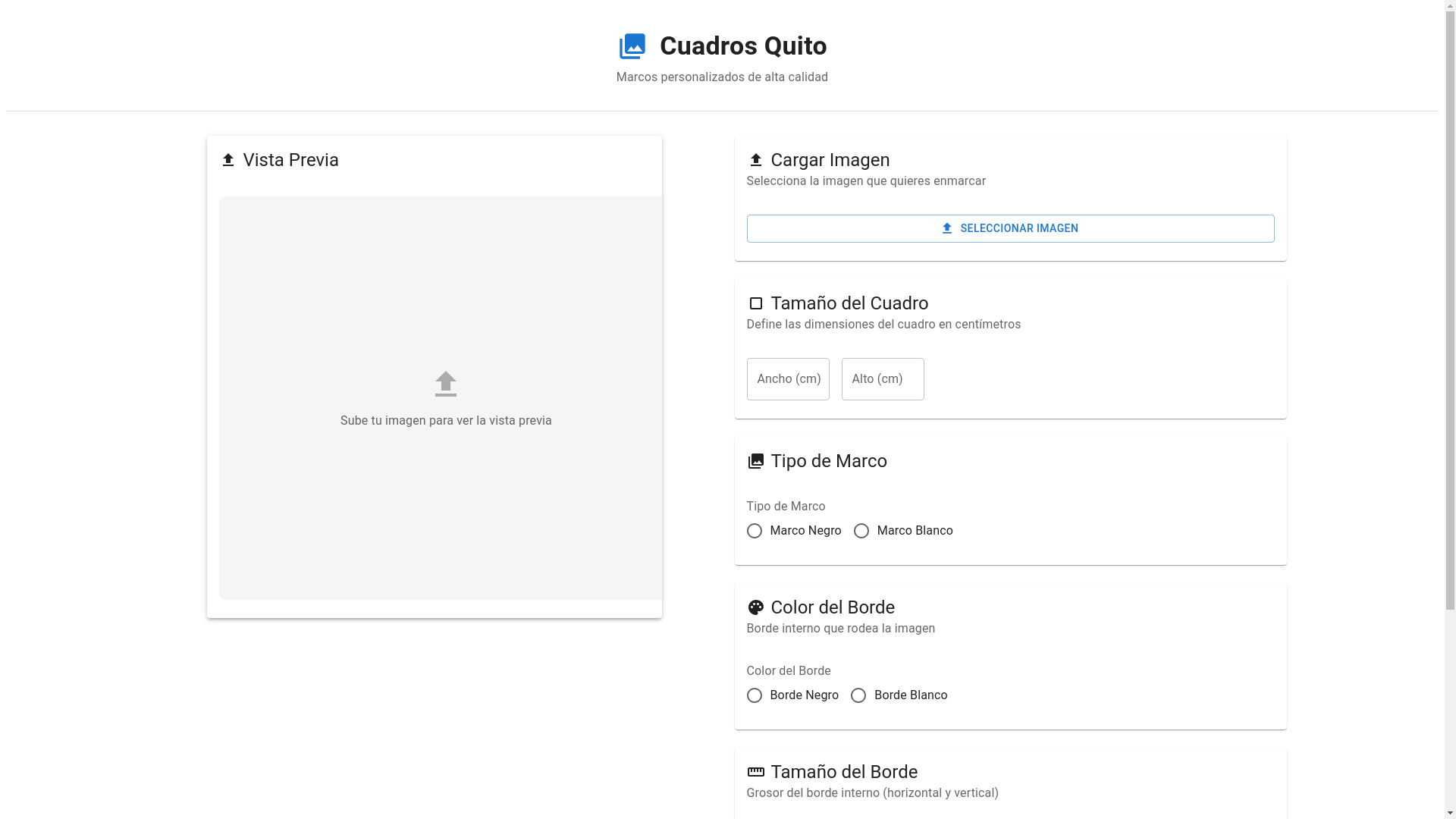Click the Cuadros Quito title text
The height and width of the screenshot is (819, 1456).
[x=743, y=46]
